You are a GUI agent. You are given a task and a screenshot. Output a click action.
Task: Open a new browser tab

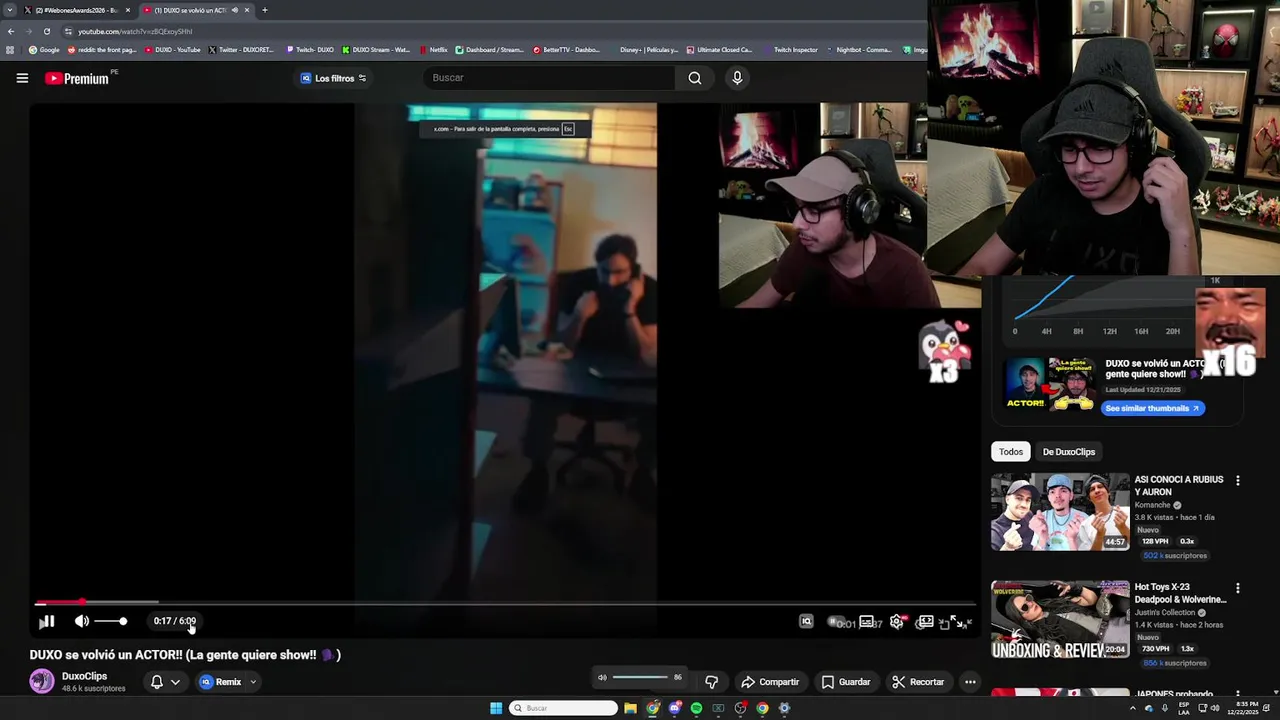tap(264, 10)
